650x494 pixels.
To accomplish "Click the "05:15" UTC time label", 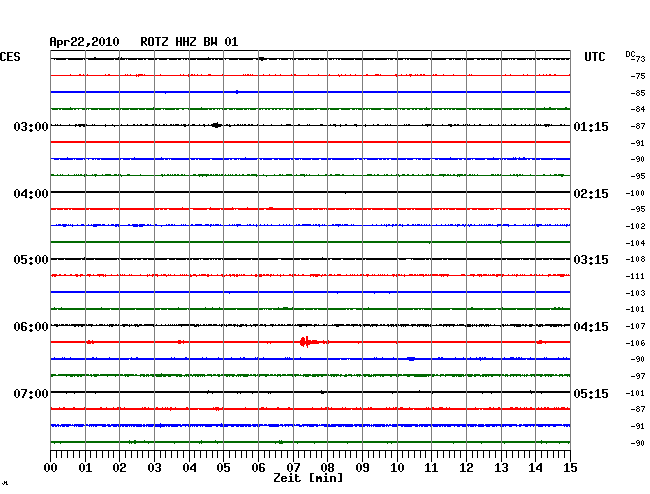I will point(591,393).
